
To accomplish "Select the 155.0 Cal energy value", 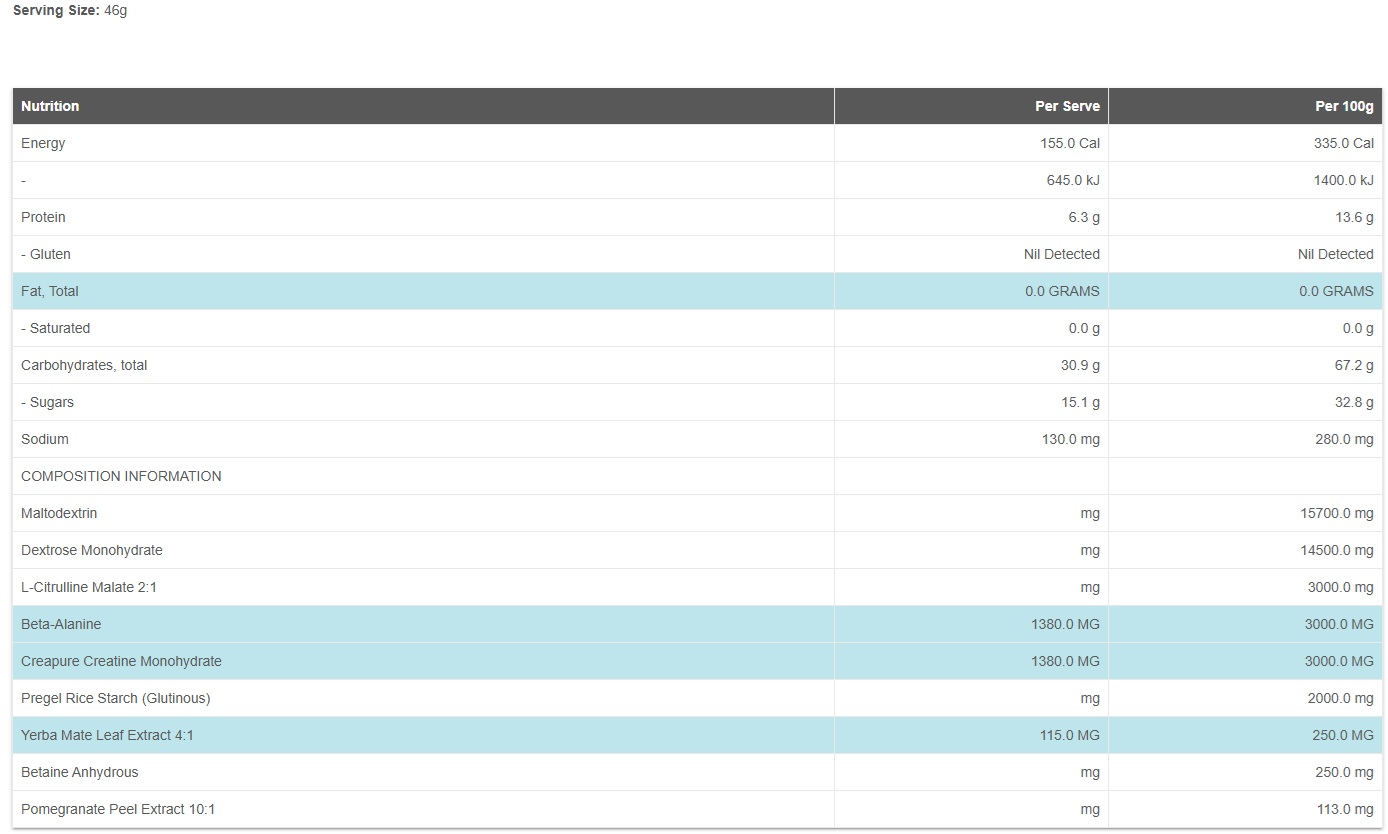I will pos(1069,143).
